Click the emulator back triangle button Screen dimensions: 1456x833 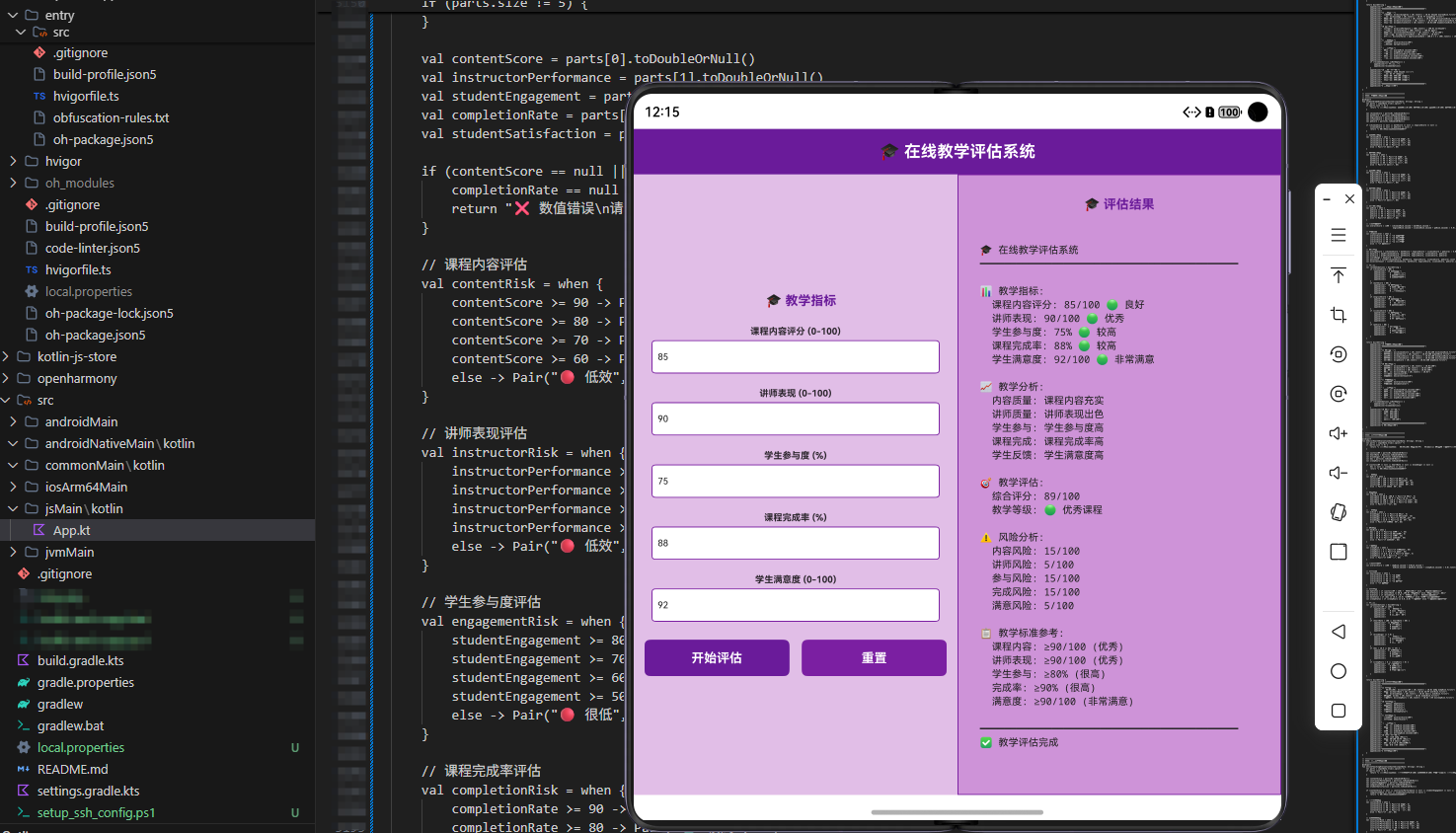pos(1339,632)
